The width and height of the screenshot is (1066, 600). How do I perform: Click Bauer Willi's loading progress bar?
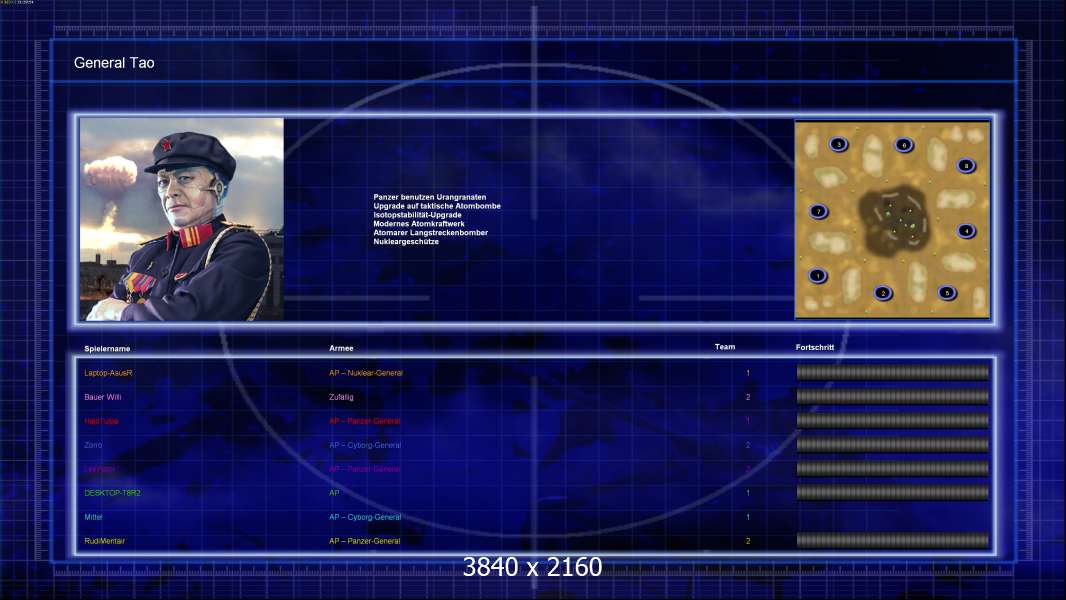pos(893,396)
